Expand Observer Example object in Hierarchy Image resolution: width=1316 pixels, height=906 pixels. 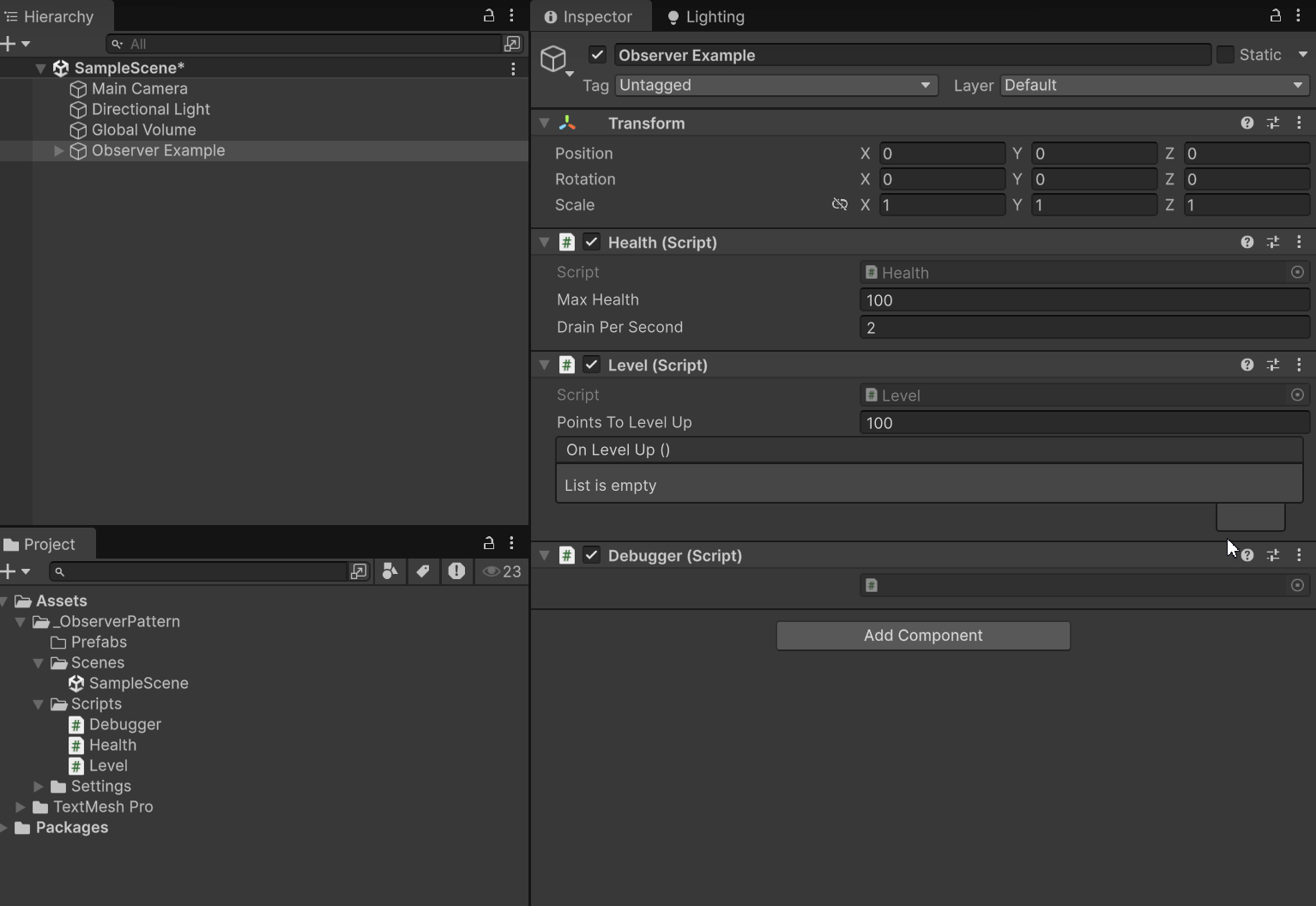[58, 151]
